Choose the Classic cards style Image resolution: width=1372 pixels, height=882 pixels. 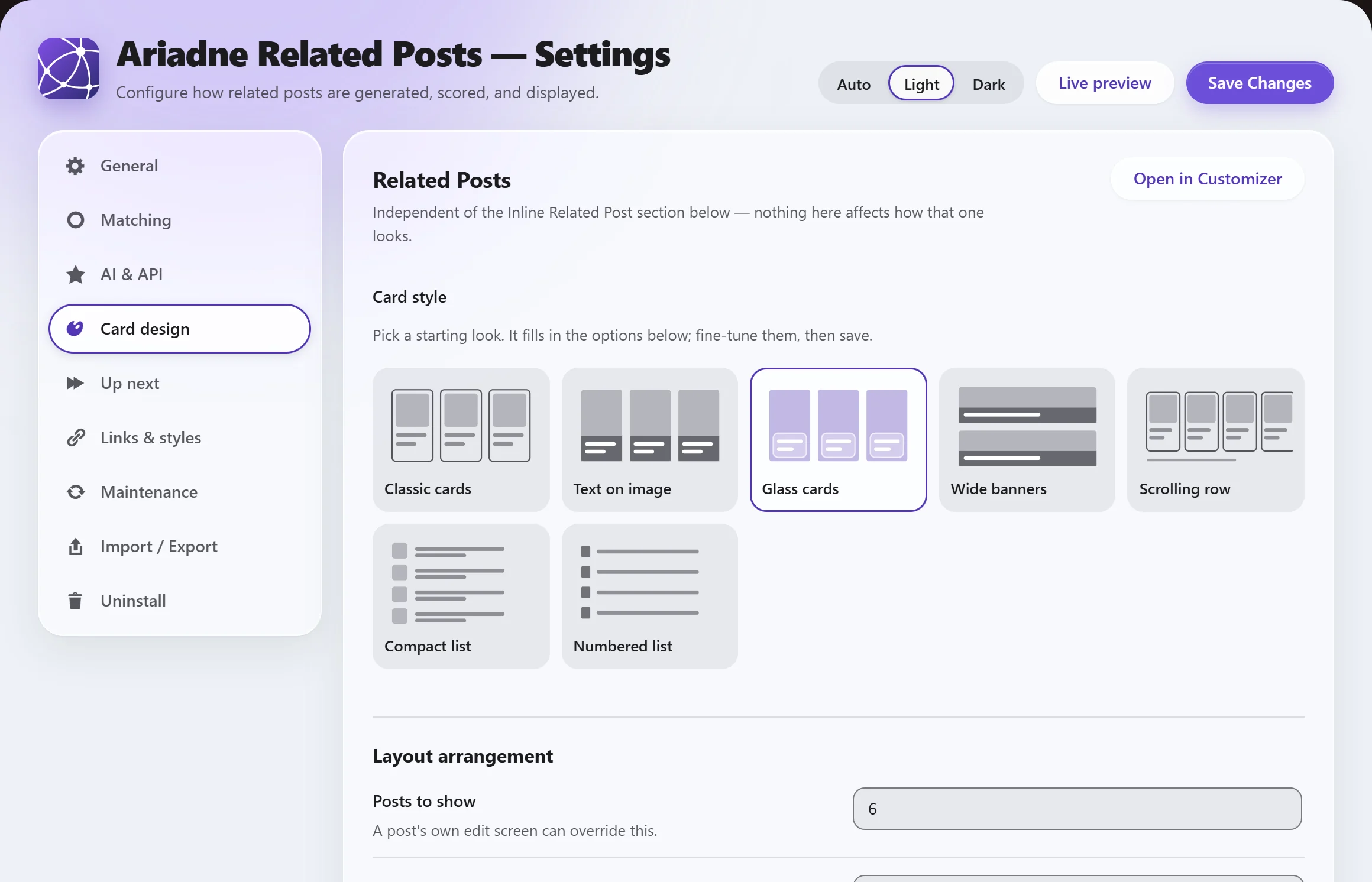tap(461, 440)
